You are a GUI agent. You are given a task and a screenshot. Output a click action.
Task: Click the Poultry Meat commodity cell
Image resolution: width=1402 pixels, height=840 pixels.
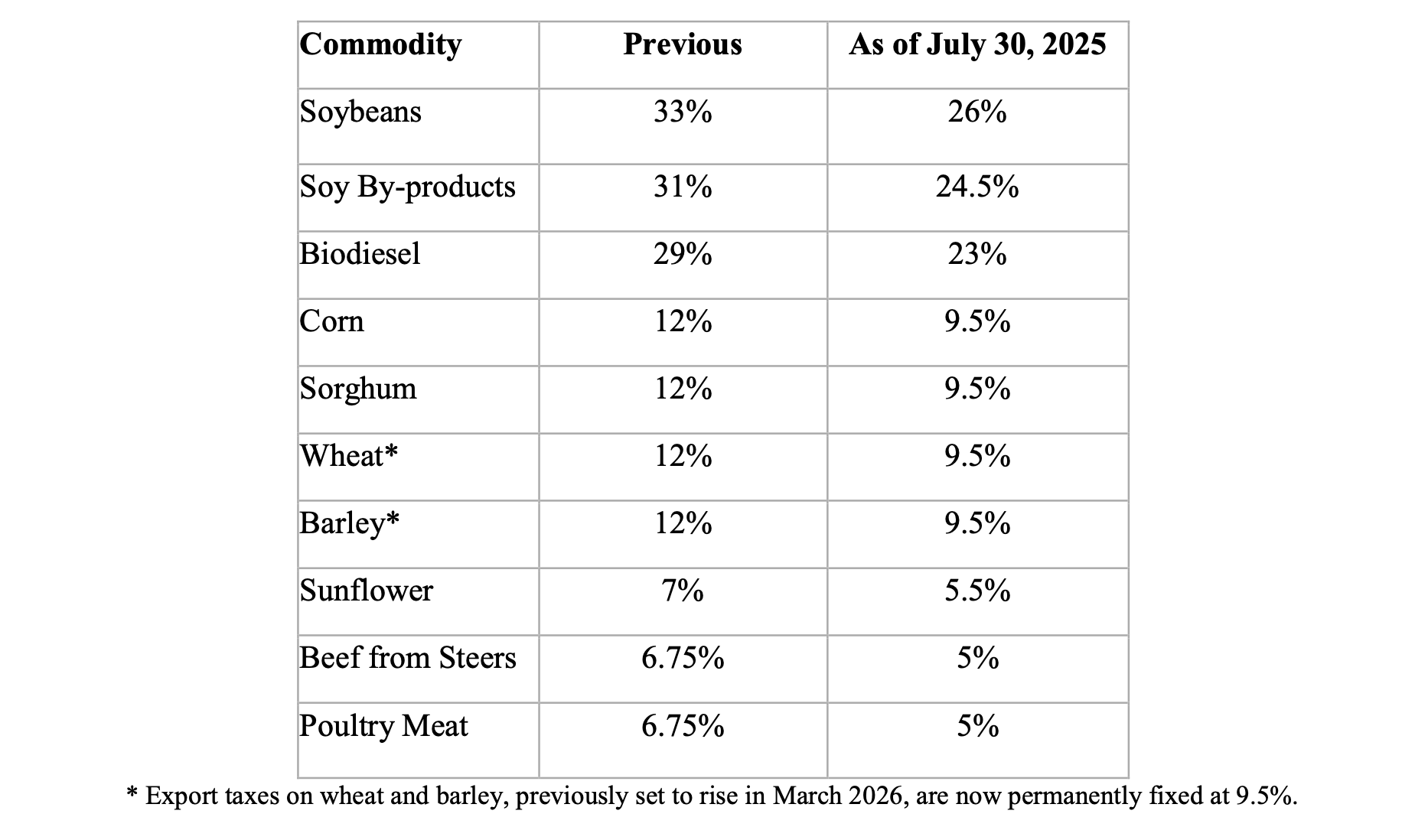click(x=383, y=726)
